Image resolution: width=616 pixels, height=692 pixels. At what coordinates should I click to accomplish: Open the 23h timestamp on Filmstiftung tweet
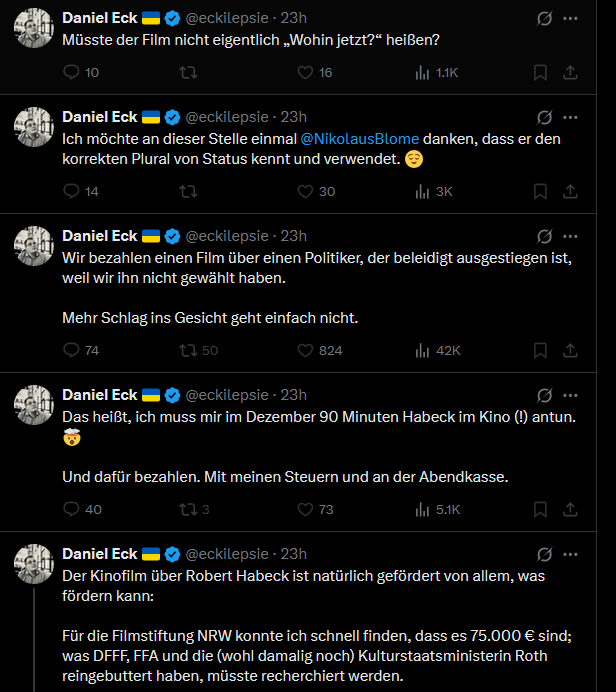pos(294,554)
